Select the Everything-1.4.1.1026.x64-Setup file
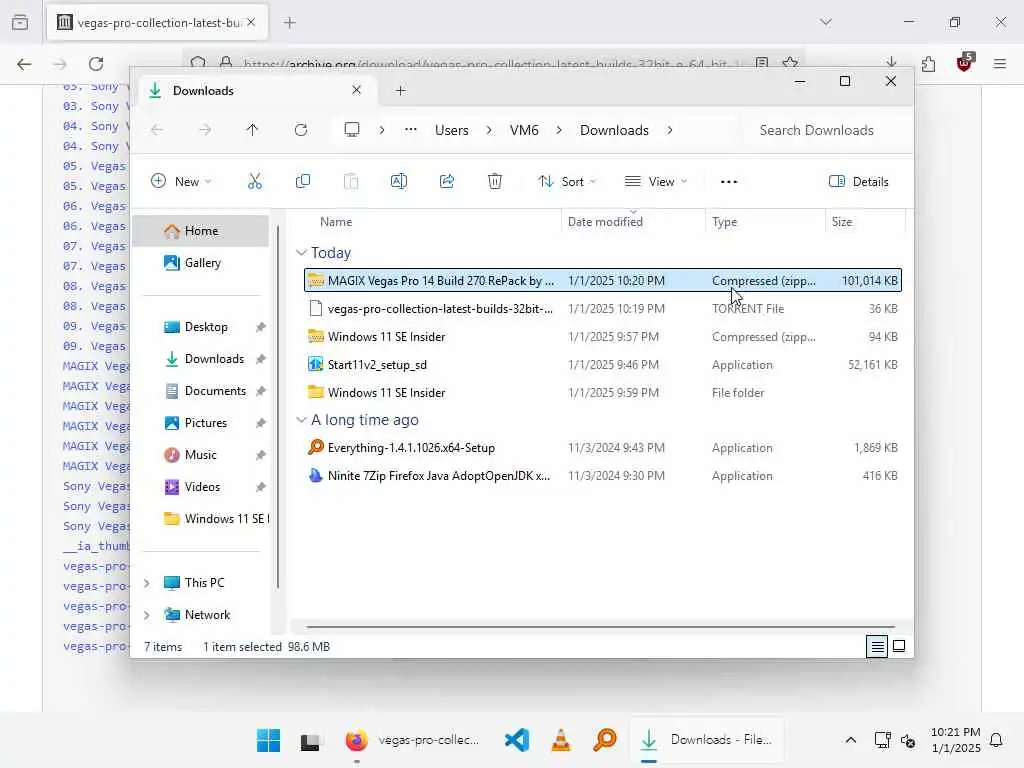This screenshot has width=1024, height=768. [x=603, y=447]
